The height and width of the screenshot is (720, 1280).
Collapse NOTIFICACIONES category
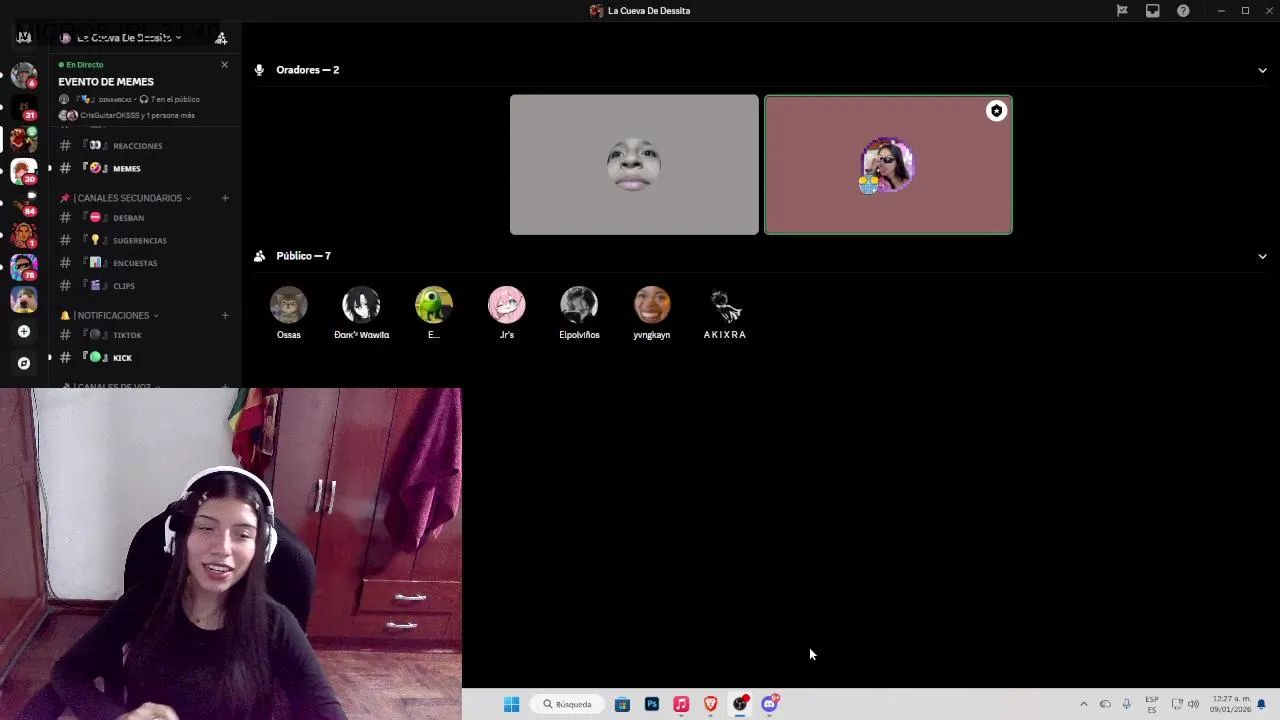coord(110,315)
